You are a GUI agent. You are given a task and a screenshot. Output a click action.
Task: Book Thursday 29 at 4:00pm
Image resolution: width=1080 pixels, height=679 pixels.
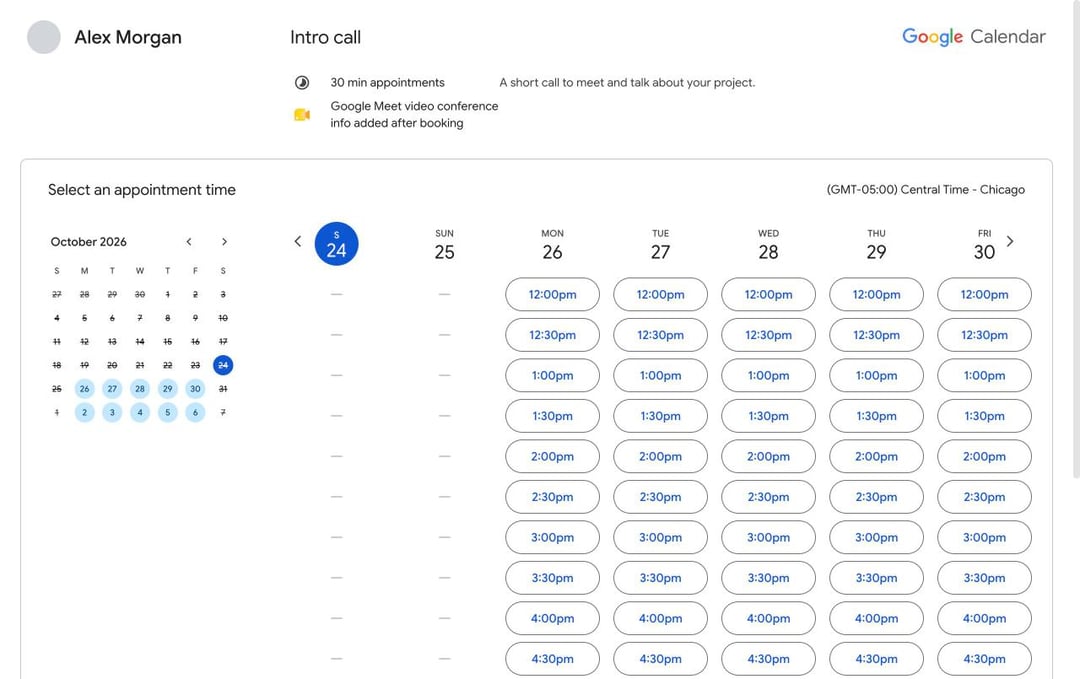[876, 618]
